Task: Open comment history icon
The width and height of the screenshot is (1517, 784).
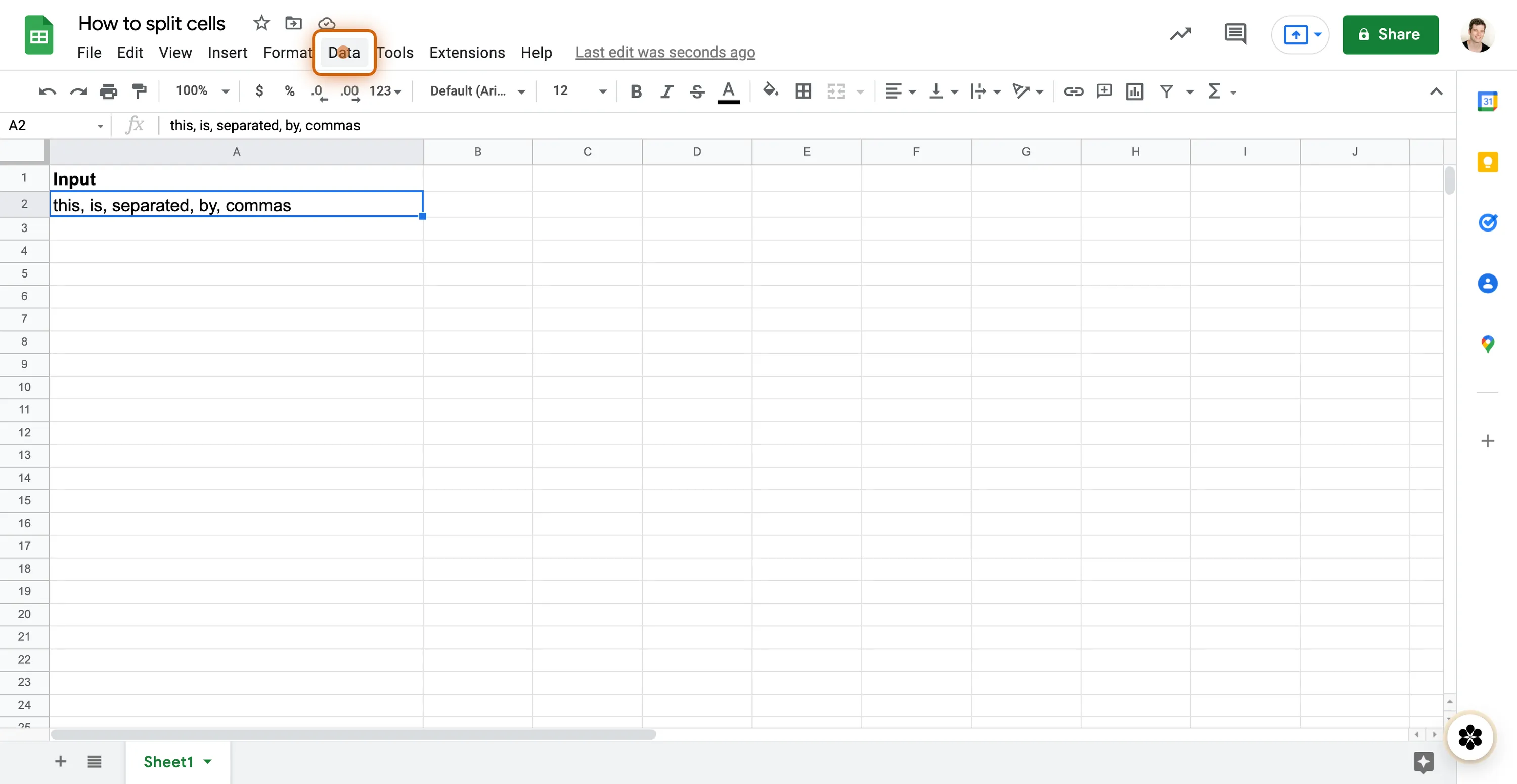Action: coord(1235,34)
